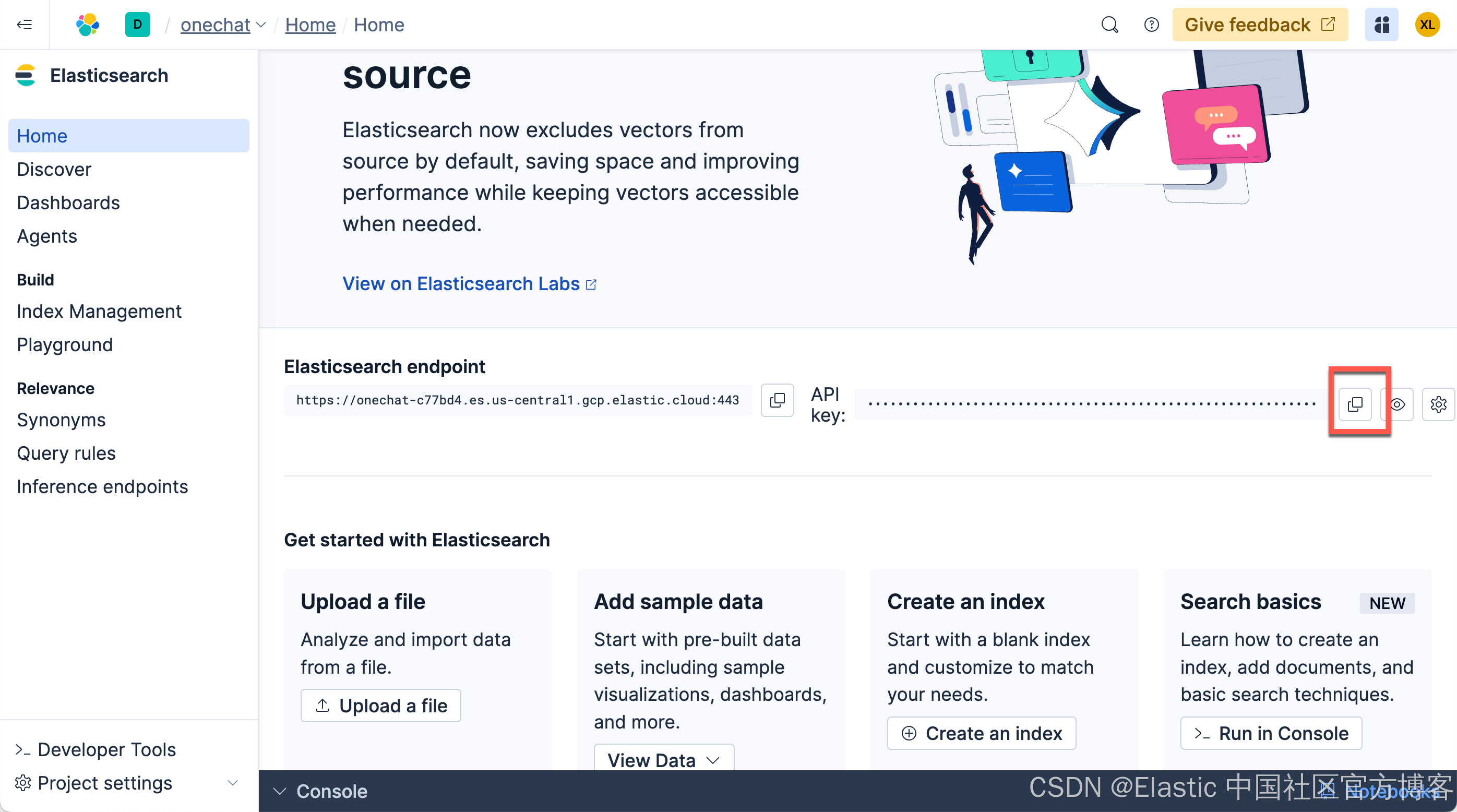Expand Project settings section
Viewport: 1457px width, 812px height.
[x=232, y=783]
